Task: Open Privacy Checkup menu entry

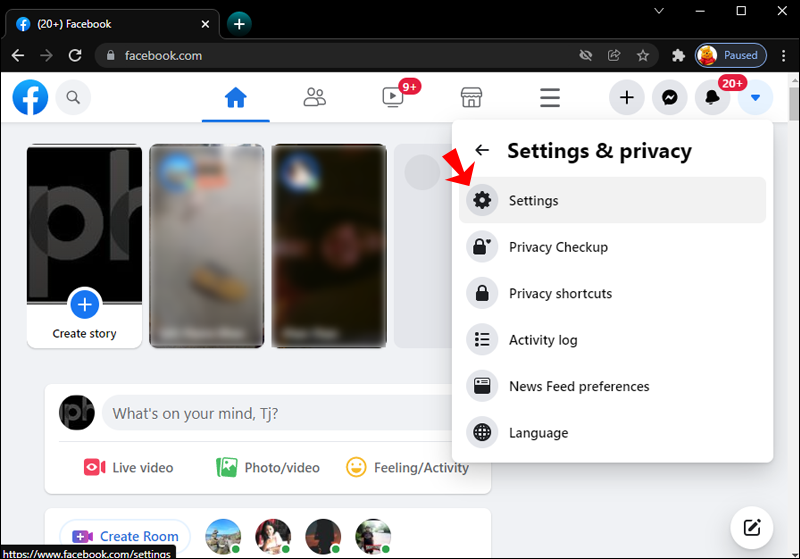Action: click(612, 247)
